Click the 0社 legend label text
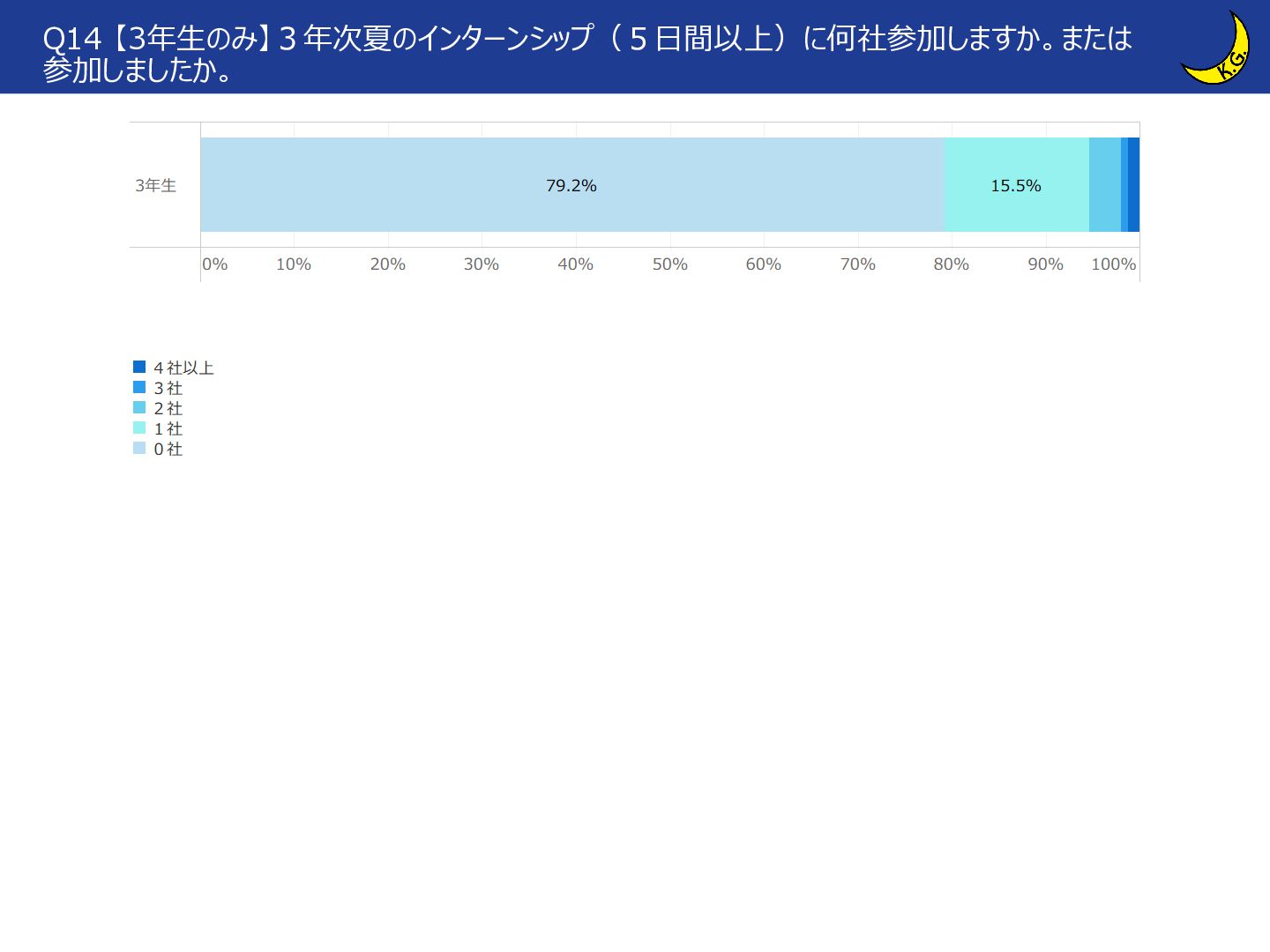The image size is (1270, 952). pos(168,449)
